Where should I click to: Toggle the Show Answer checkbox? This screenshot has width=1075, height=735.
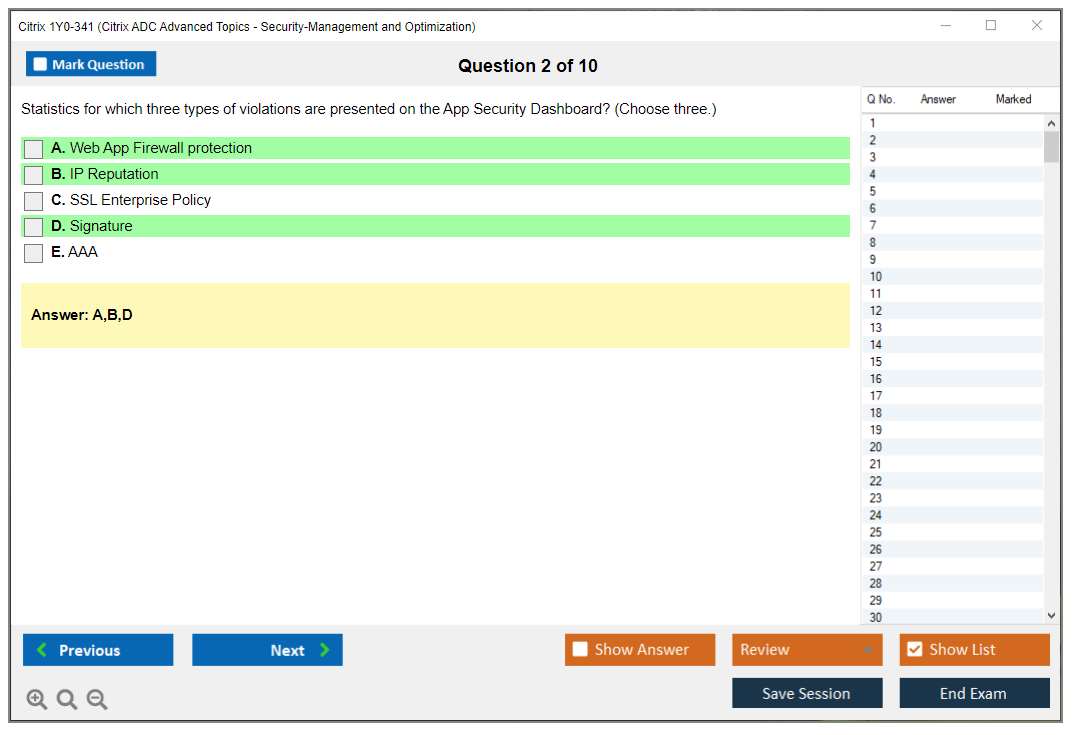(580, 650)
